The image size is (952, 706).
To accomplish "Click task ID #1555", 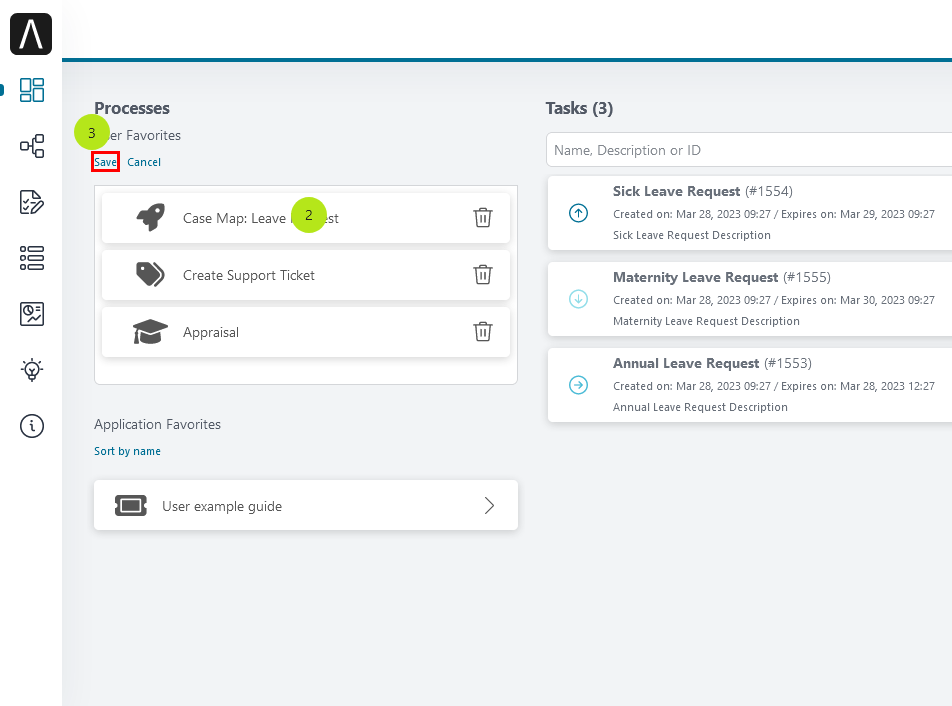I will 807,277.
